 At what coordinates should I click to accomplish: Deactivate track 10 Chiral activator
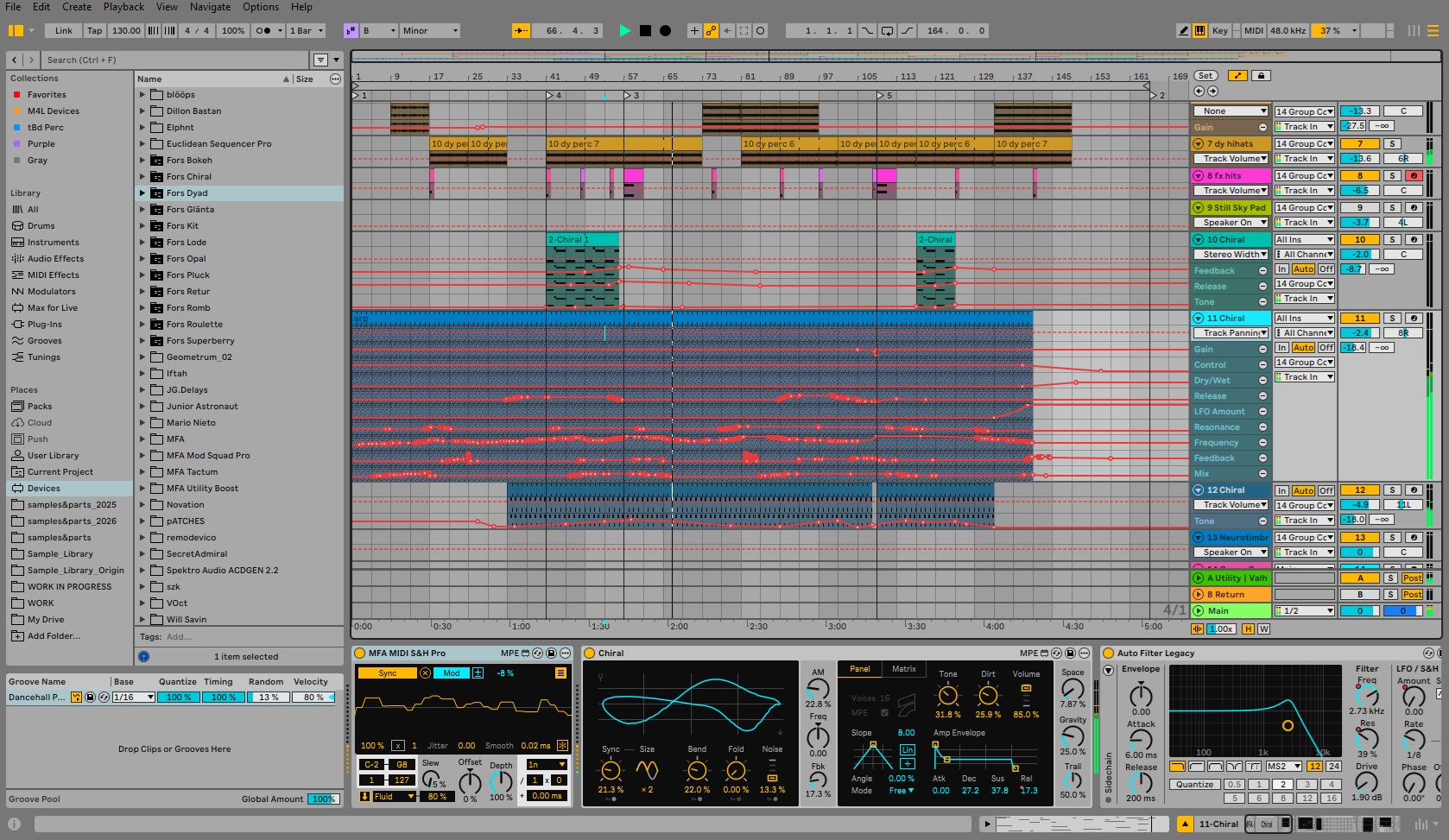tap(1360, 240)
